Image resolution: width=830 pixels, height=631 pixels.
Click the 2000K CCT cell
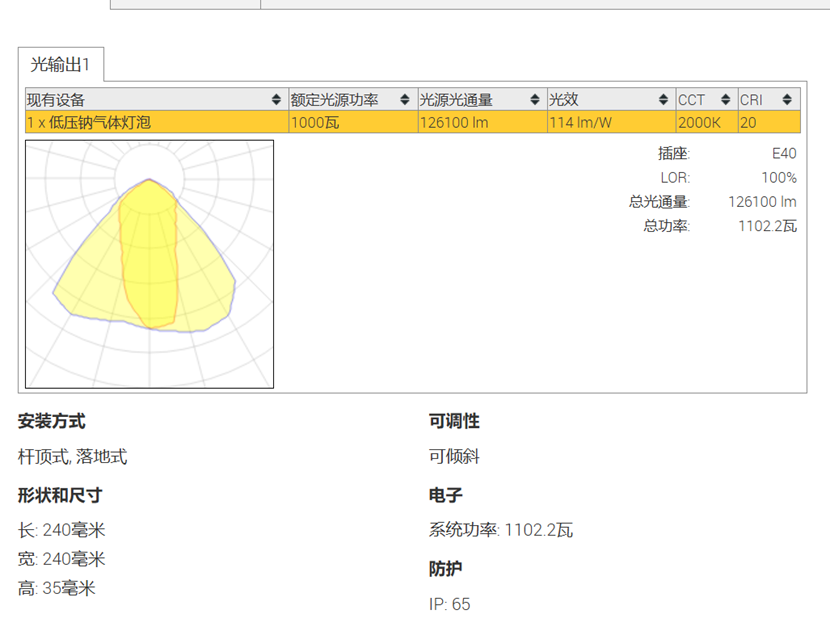[707, 122]
